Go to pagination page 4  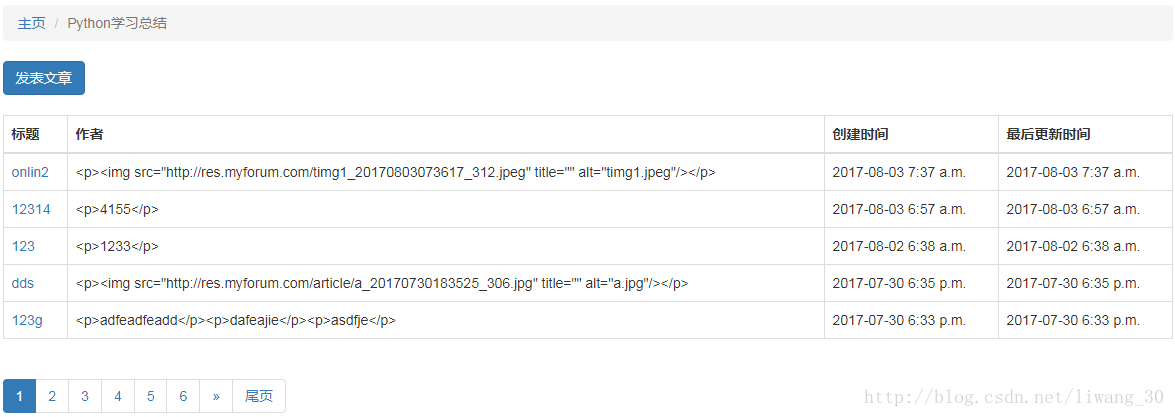(118, 396)
